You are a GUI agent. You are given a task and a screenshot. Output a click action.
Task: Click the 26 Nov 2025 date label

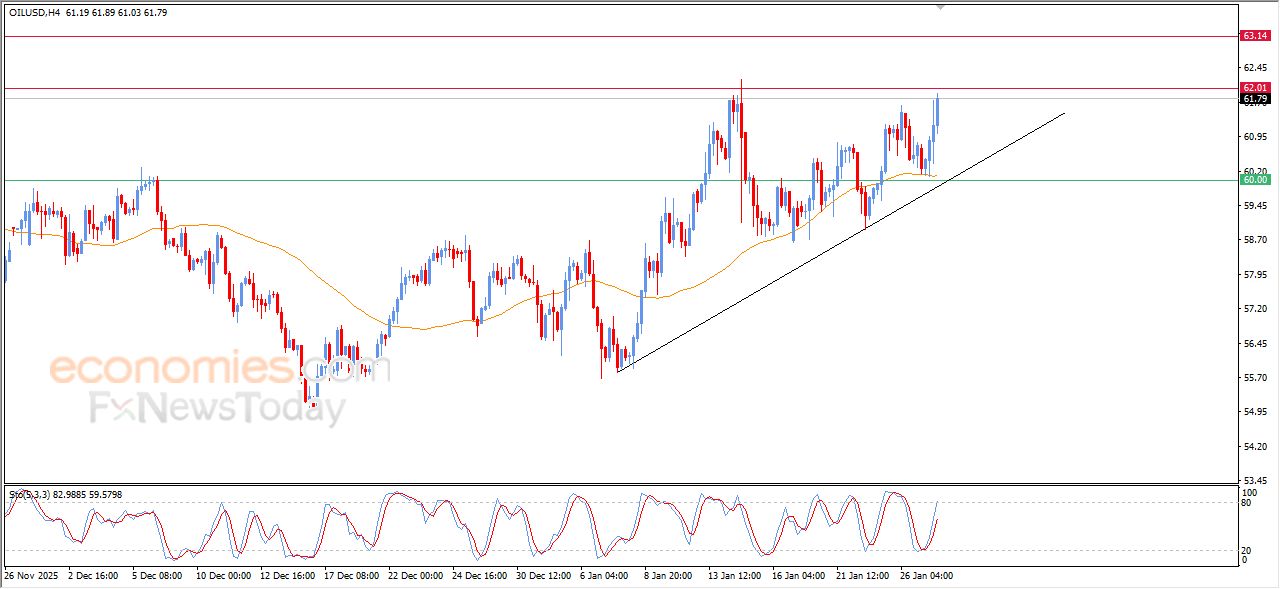[33, 576]
